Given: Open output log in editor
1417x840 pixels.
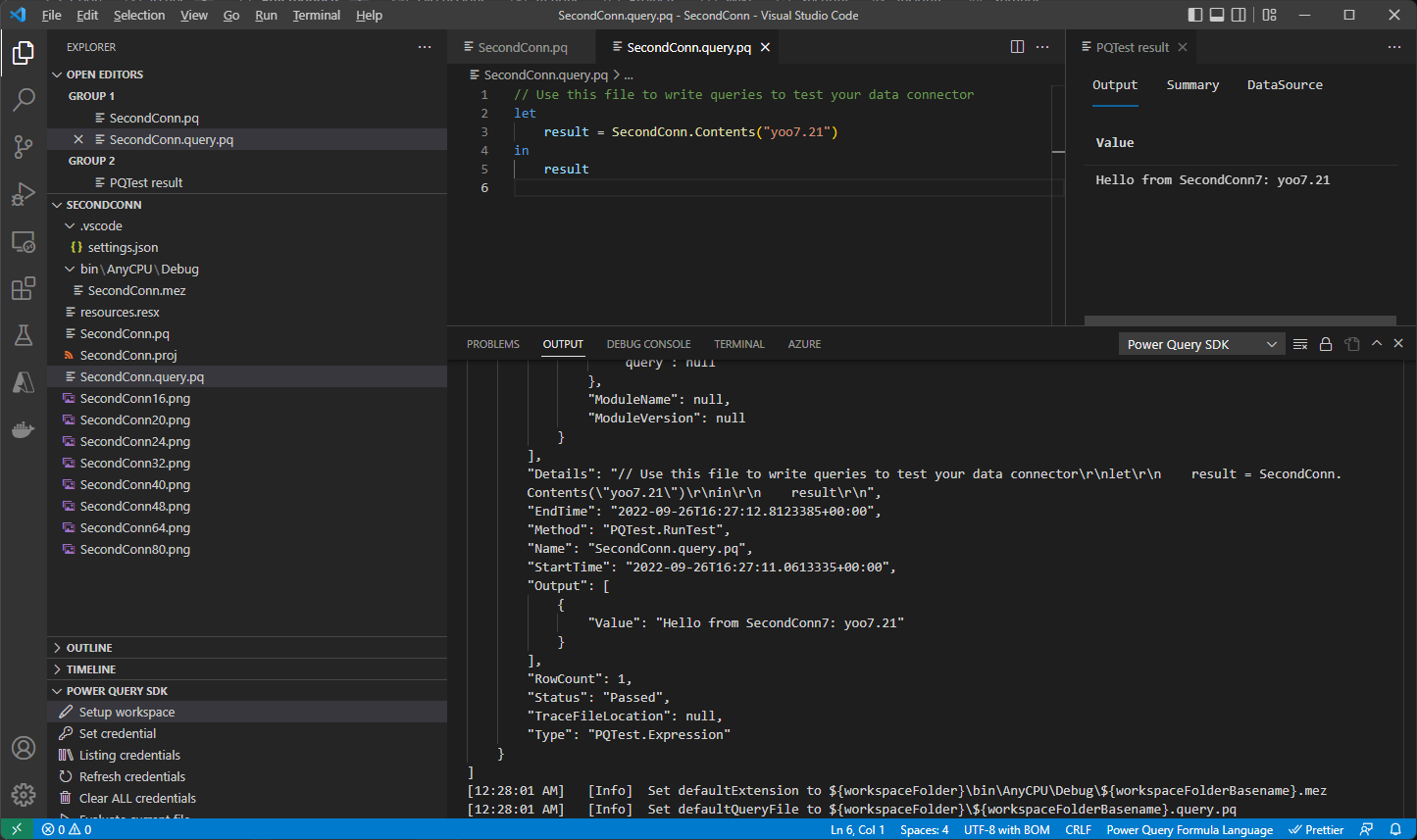Looking at the screenshot, I should [1352, 344].
